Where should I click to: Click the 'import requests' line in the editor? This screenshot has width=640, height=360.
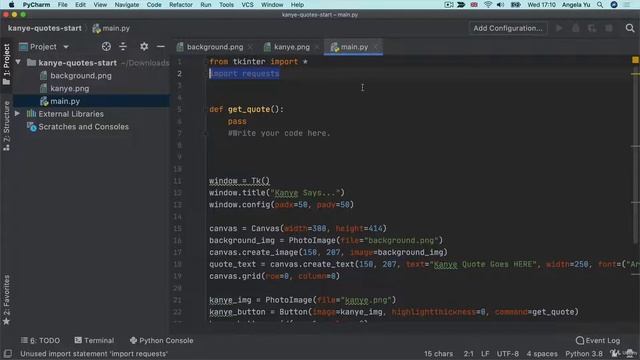244,73
